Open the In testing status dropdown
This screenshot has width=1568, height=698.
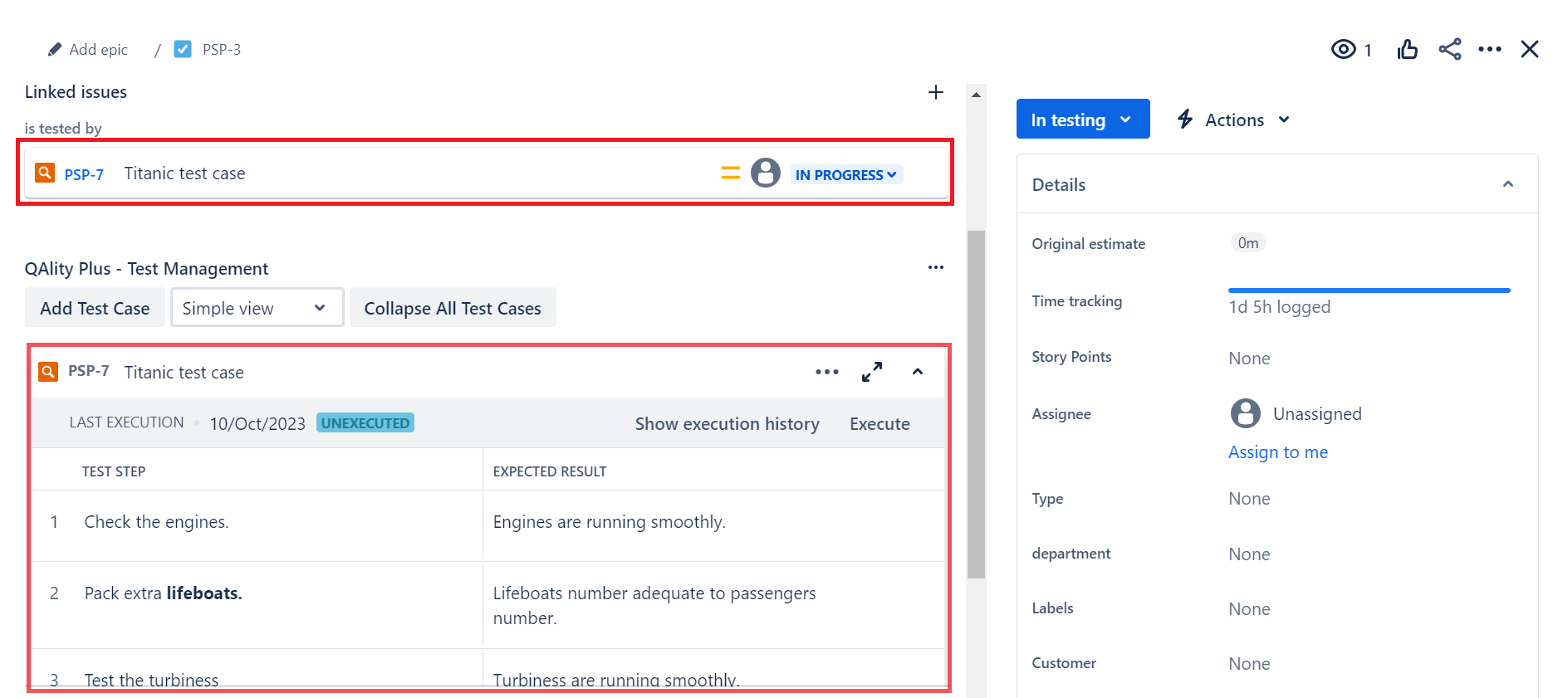click(x=1083, y=120)
